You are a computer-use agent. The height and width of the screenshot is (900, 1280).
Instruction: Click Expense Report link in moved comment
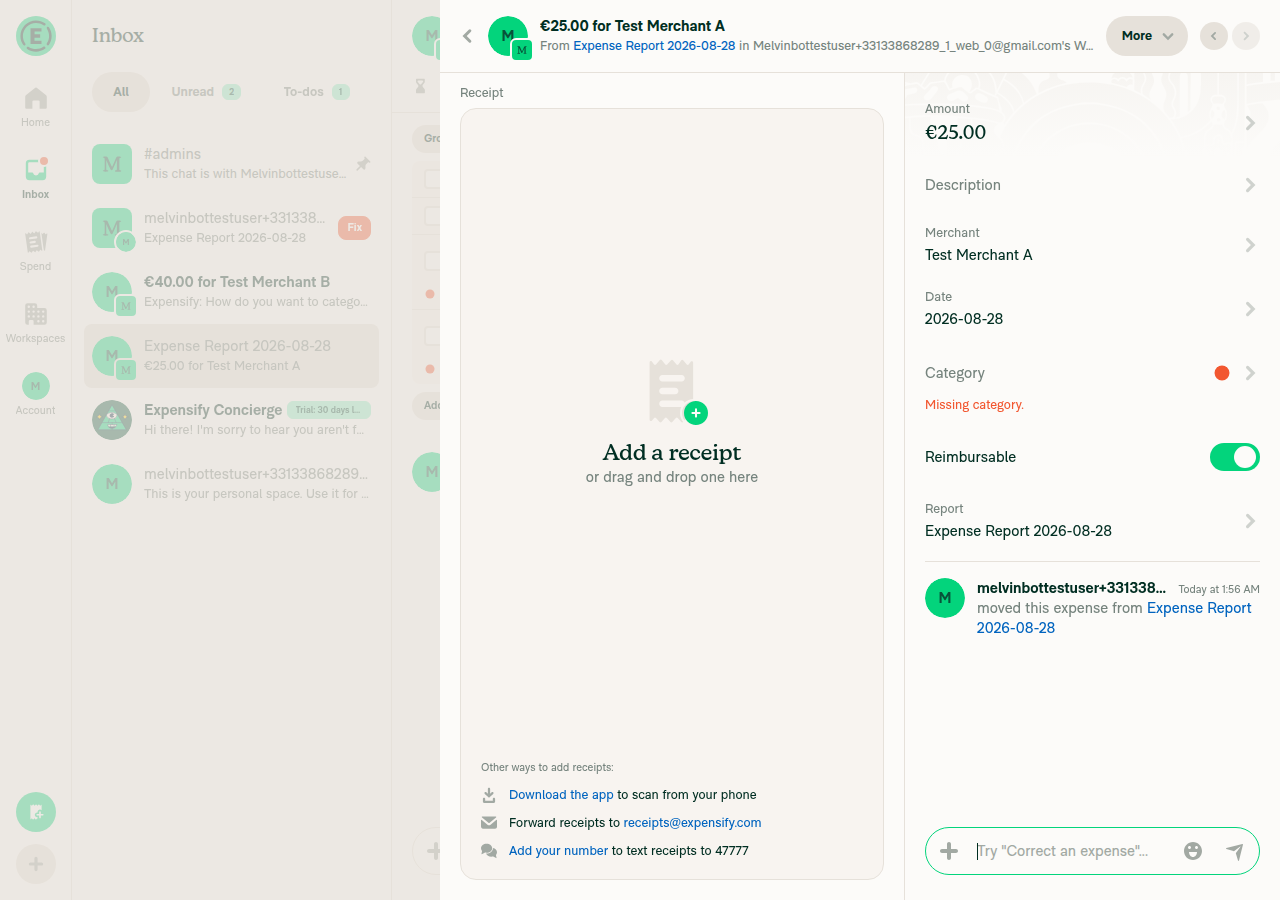pyautogui.click(x=1114, y=618)
